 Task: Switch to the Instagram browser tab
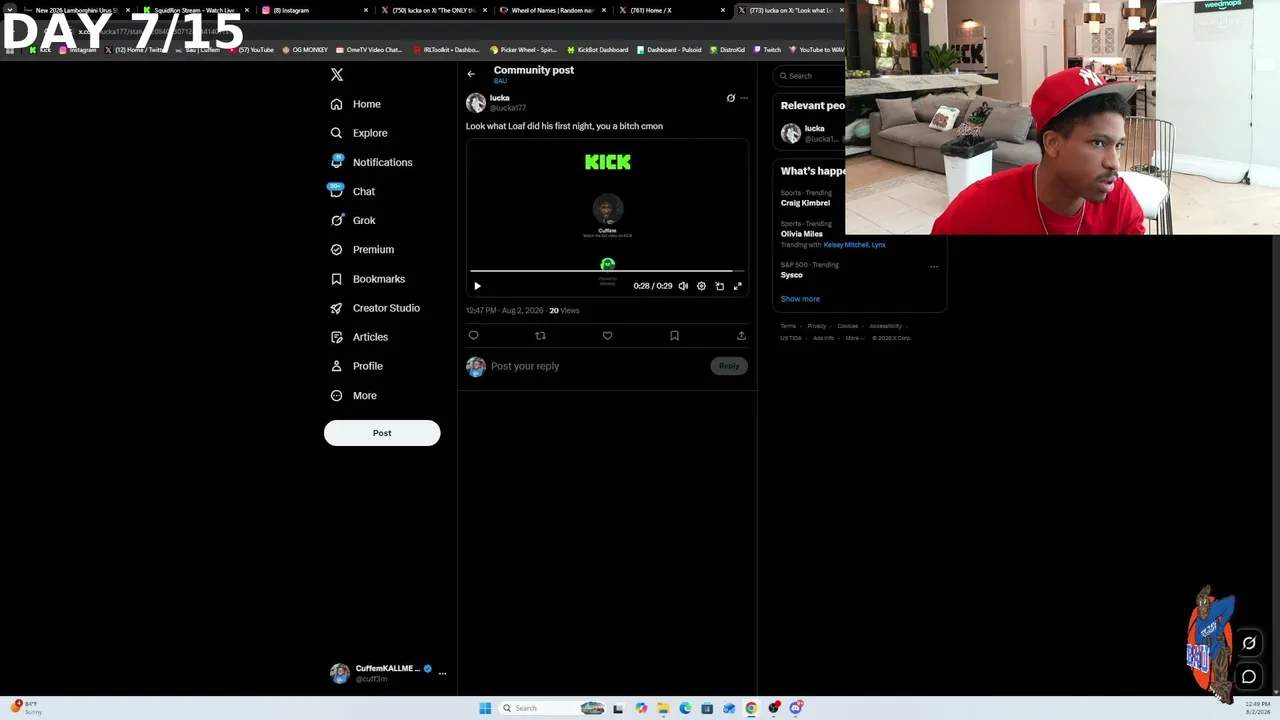pyautogui.click(x=316, y=10)
